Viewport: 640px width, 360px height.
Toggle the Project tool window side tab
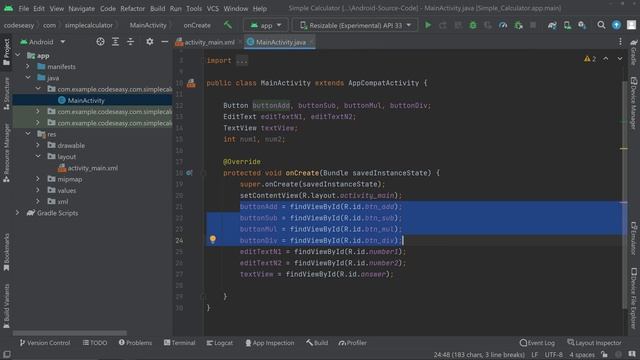point(6,52)
